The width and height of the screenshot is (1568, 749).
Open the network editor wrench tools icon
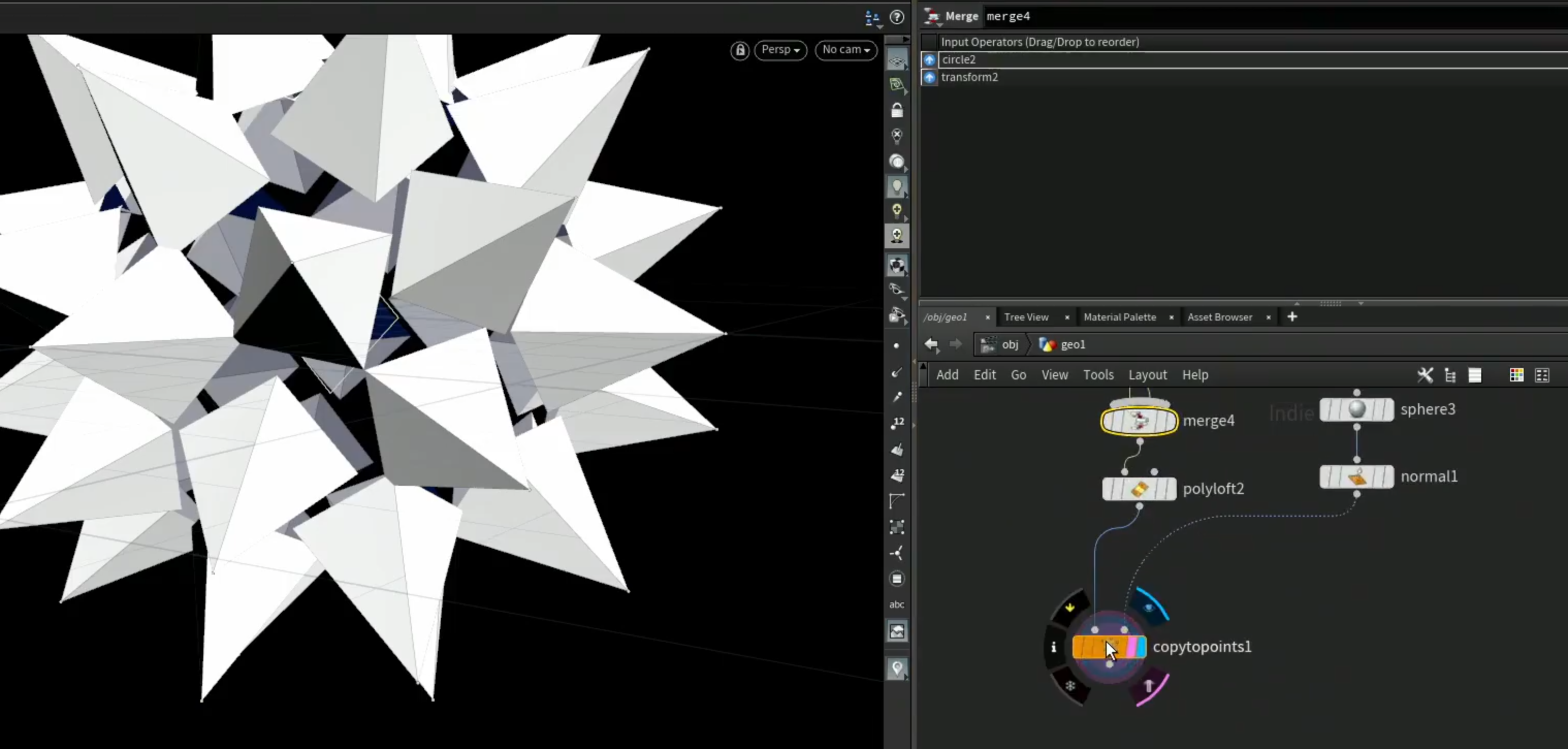(1425, 375)
